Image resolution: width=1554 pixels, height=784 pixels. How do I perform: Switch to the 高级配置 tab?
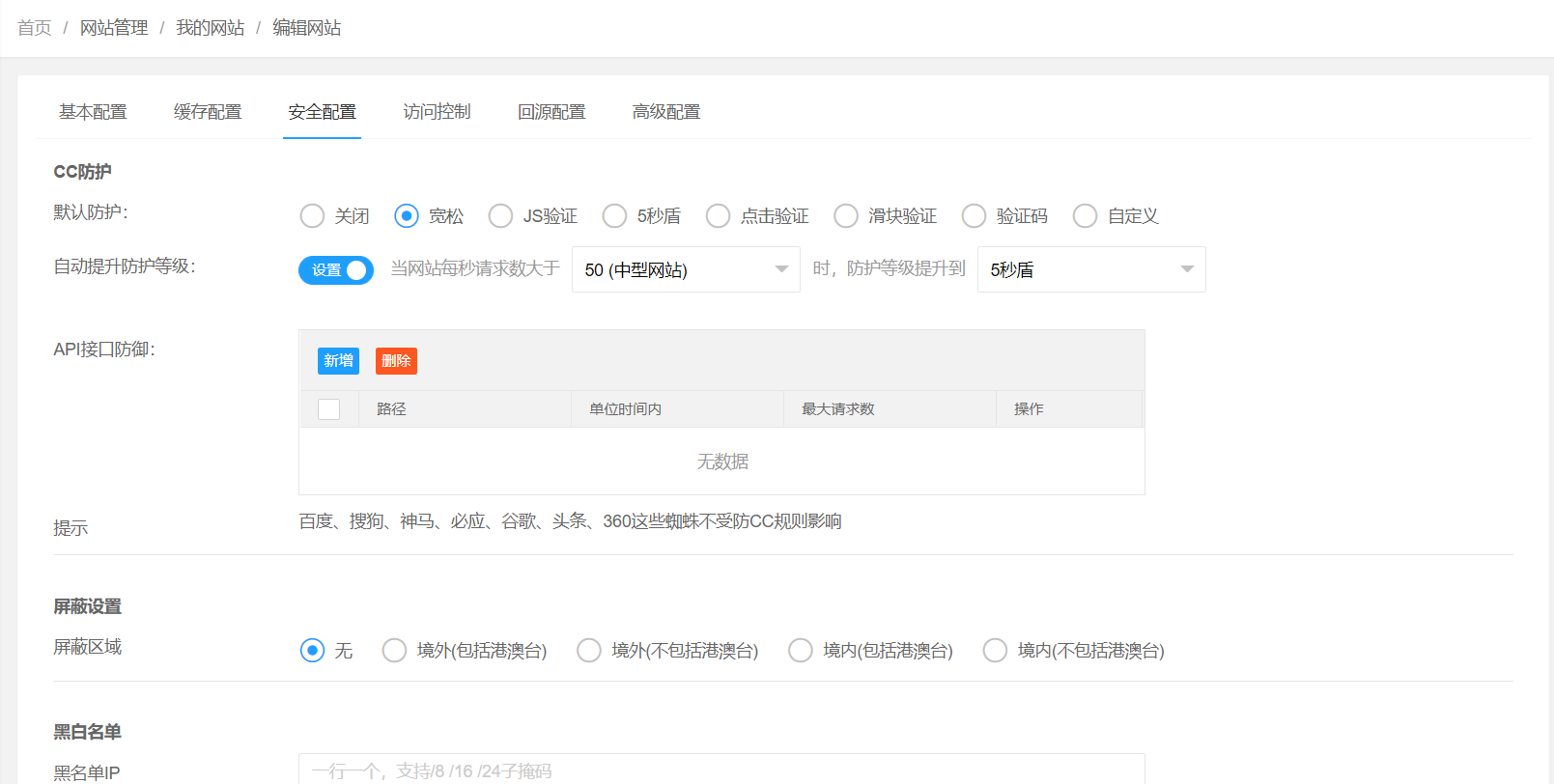tap(666, 112)
